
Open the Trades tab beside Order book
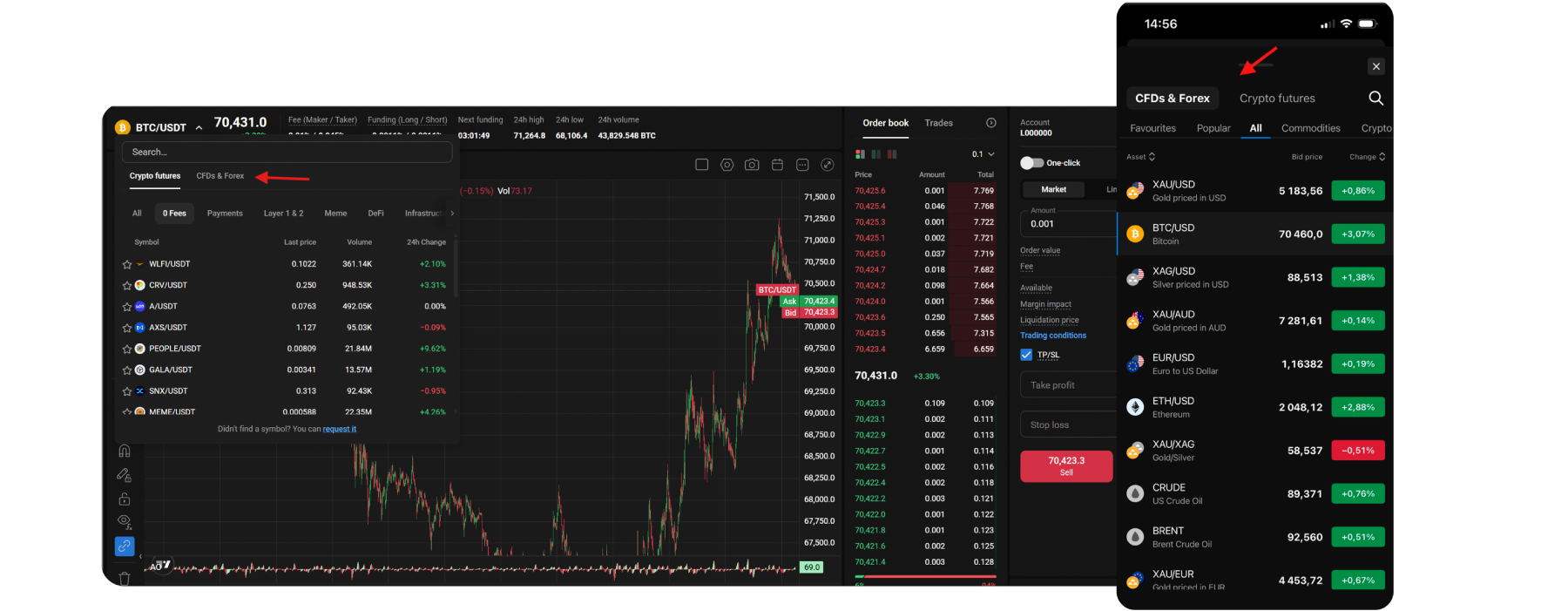938,123
